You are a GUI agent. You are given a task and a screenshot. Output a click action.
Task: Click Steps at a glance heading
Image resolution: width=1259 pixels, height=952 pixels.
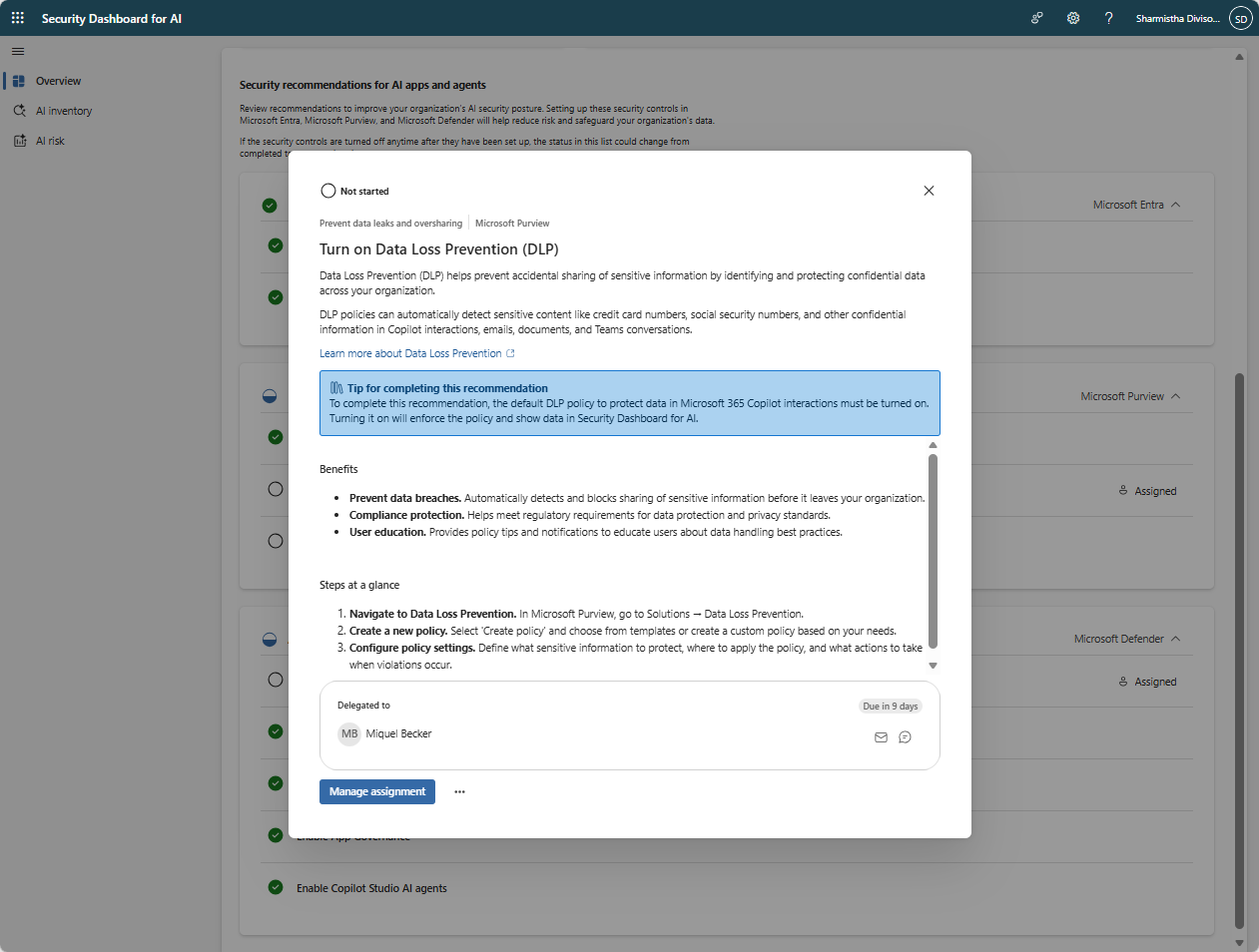[x=359, y=585]
